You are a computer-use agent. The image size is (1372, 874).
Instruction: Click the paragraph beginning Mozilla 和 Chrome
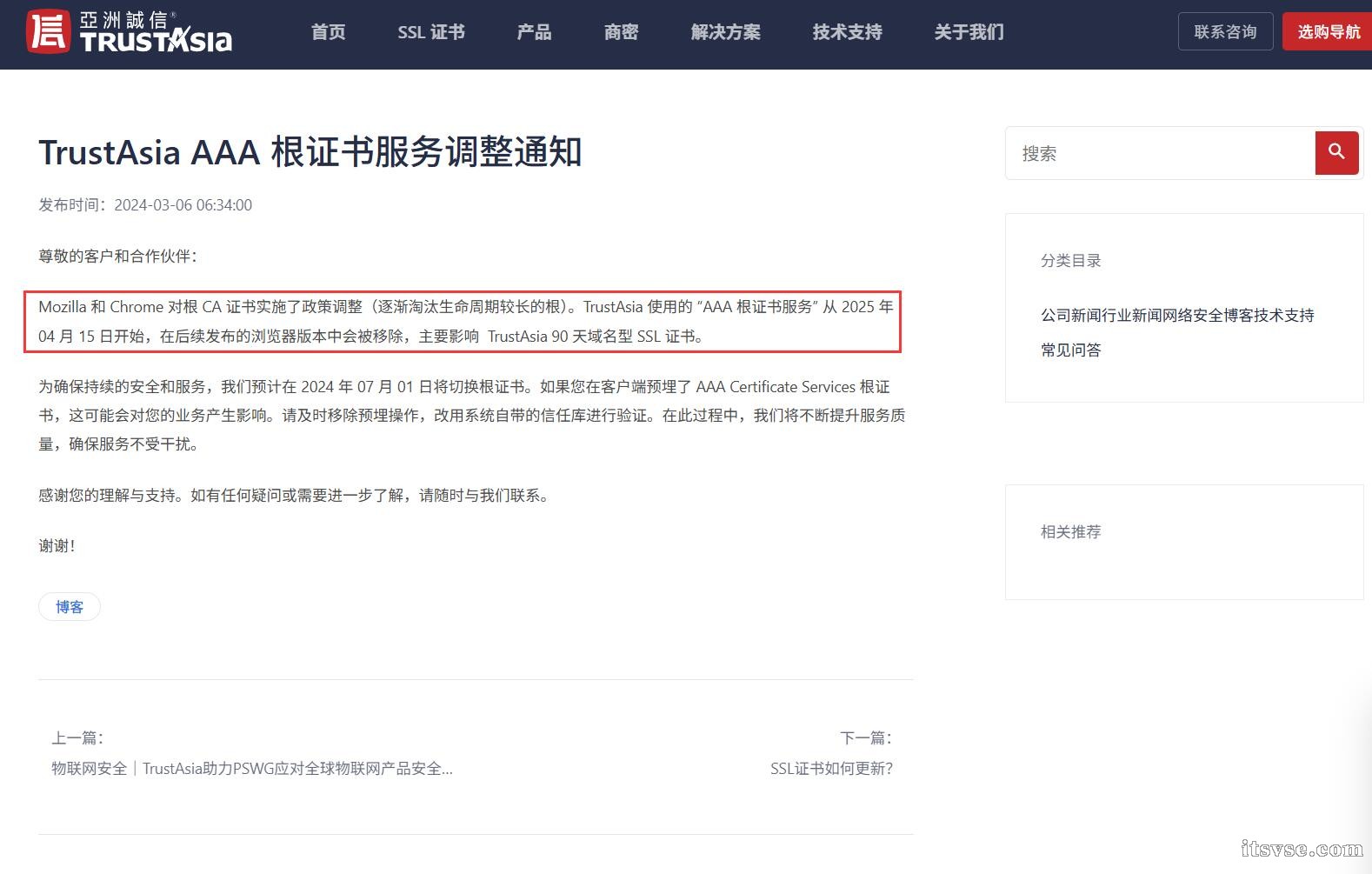(466, 321)
